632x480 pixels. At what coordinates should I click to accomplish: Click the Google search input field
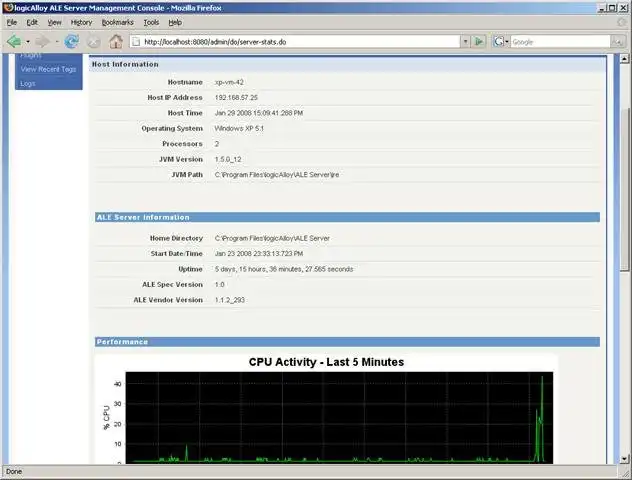tap(560, 42)
